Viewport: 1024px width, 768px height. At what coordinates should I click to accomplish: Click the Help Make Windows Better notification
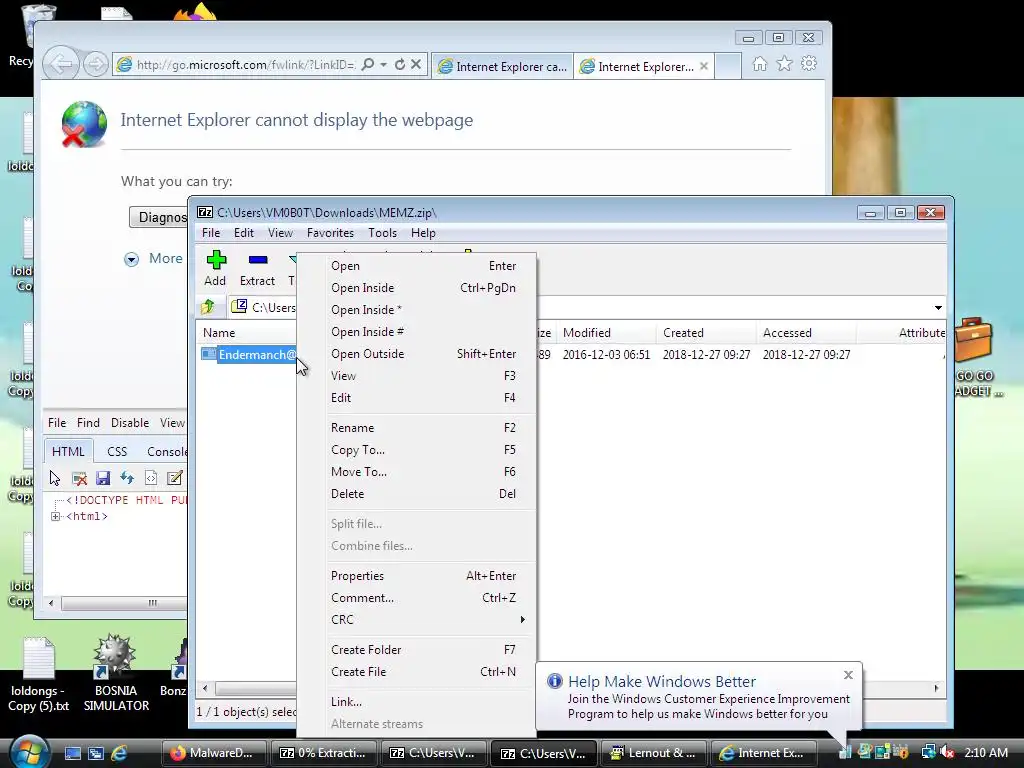[x=699, y=697]
